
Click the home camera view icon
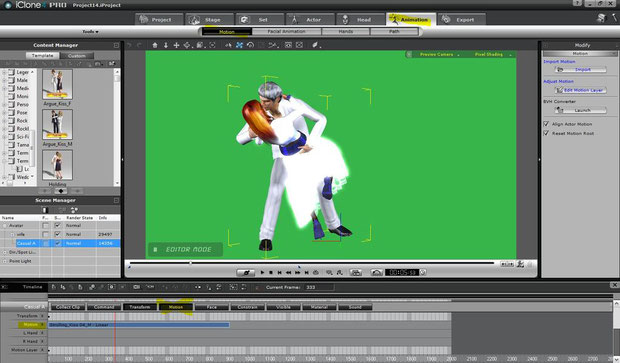155,45
